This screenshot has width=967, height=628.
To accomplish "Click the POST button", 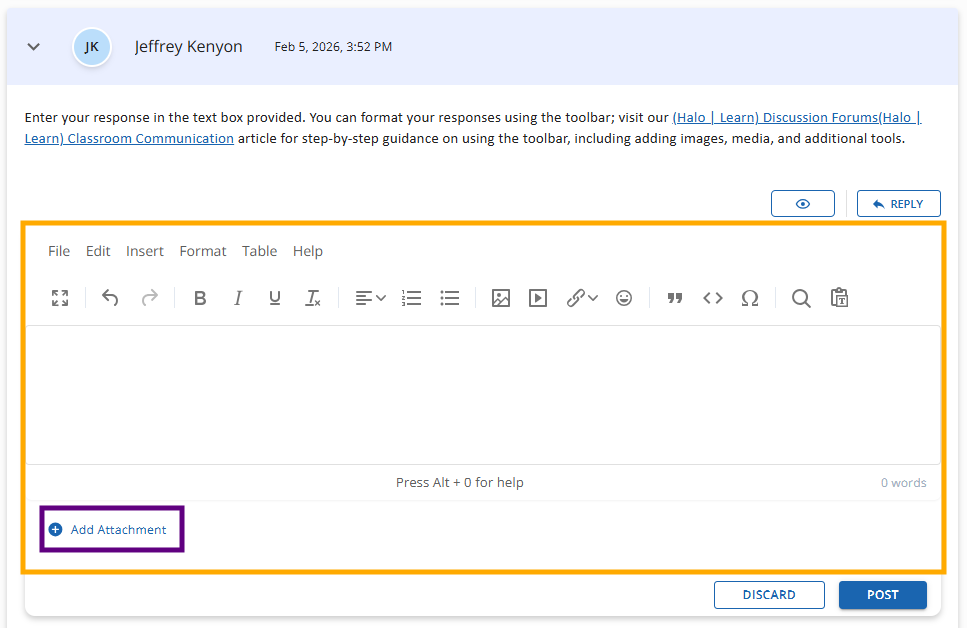I will coord(882,595).
